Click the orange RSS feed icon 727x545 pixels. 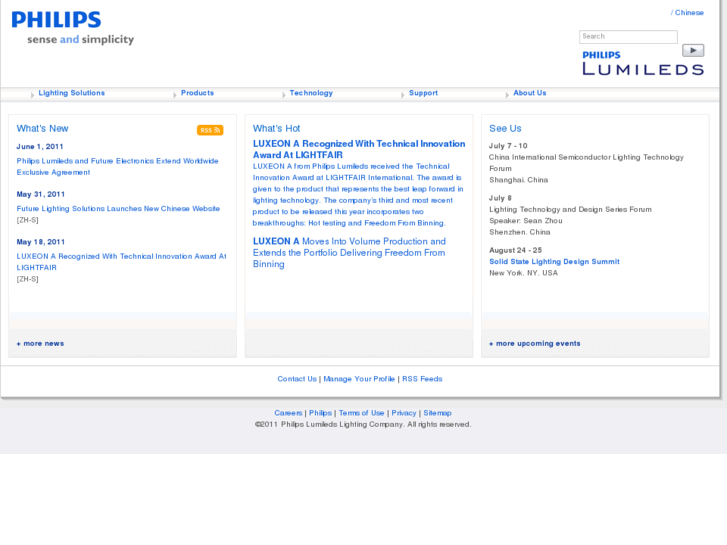(210, 130)
